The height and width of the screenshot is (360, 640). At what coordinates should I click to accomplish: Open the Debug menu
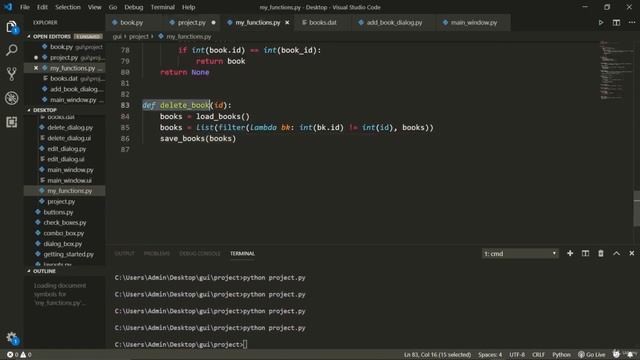[134, 7]
